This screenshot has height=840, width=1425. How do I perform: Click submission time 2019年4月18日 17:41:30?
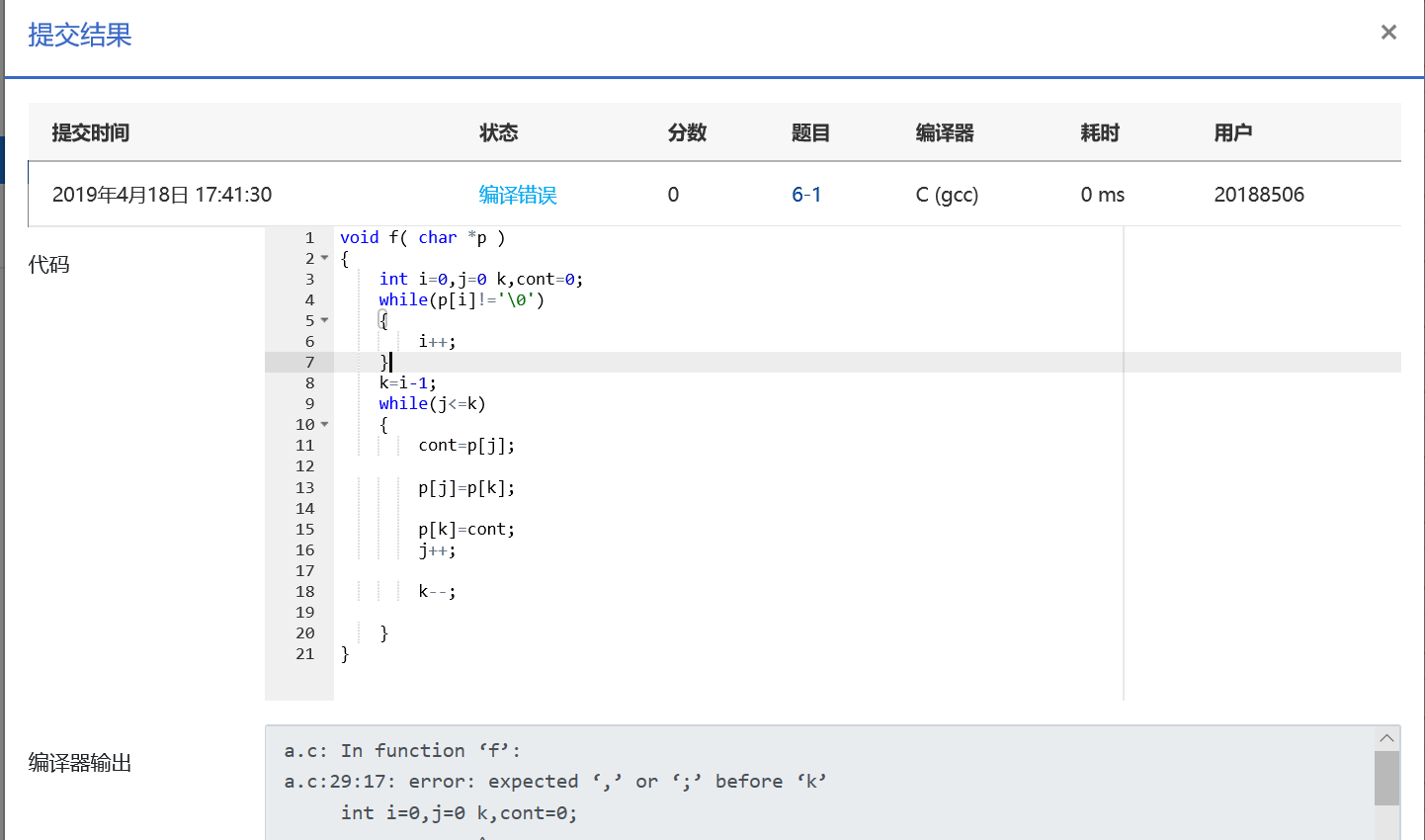(x=162, y=195)
